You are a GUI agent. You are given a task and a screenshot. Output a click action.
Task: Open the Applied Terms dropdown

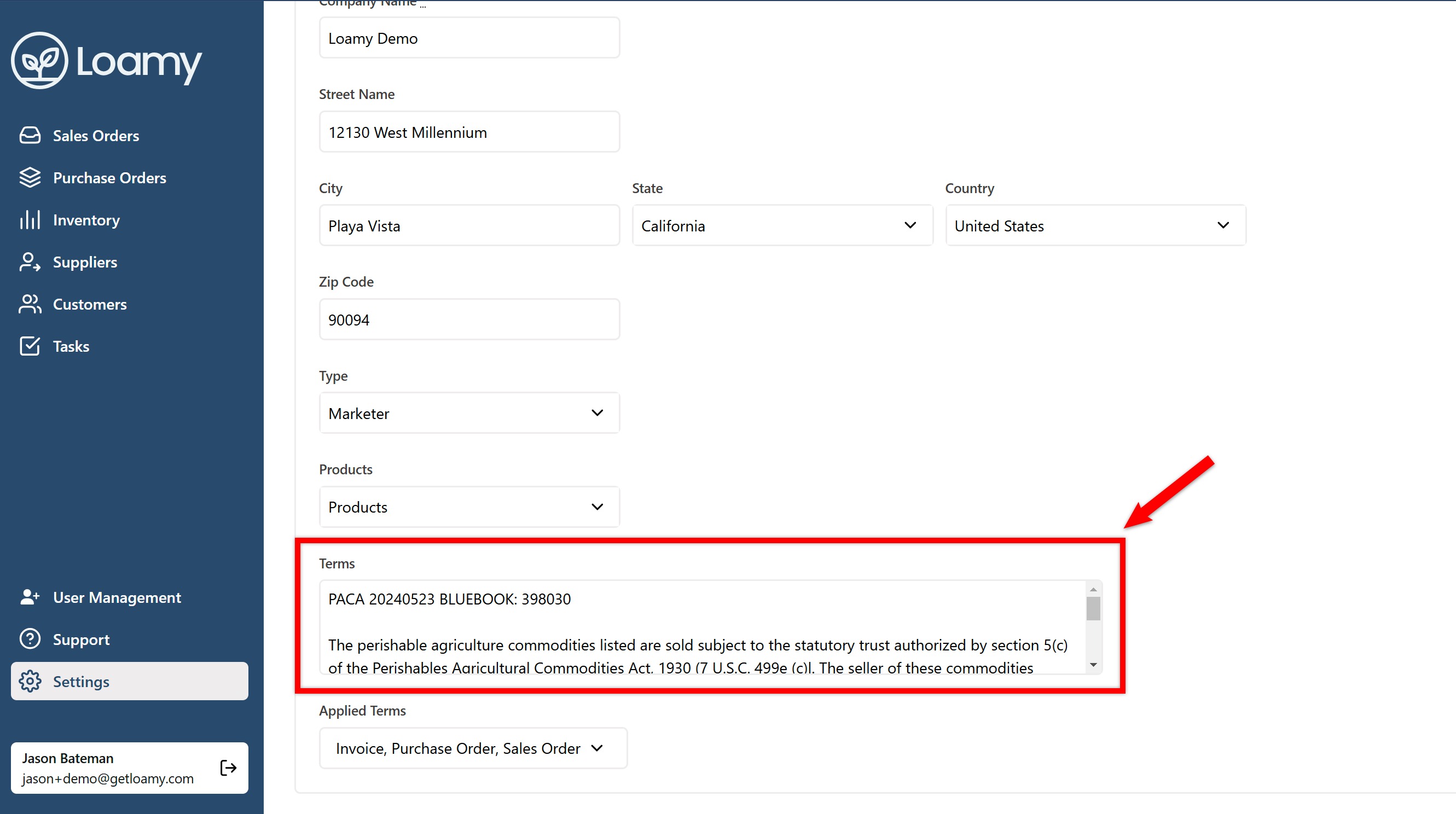473,748
